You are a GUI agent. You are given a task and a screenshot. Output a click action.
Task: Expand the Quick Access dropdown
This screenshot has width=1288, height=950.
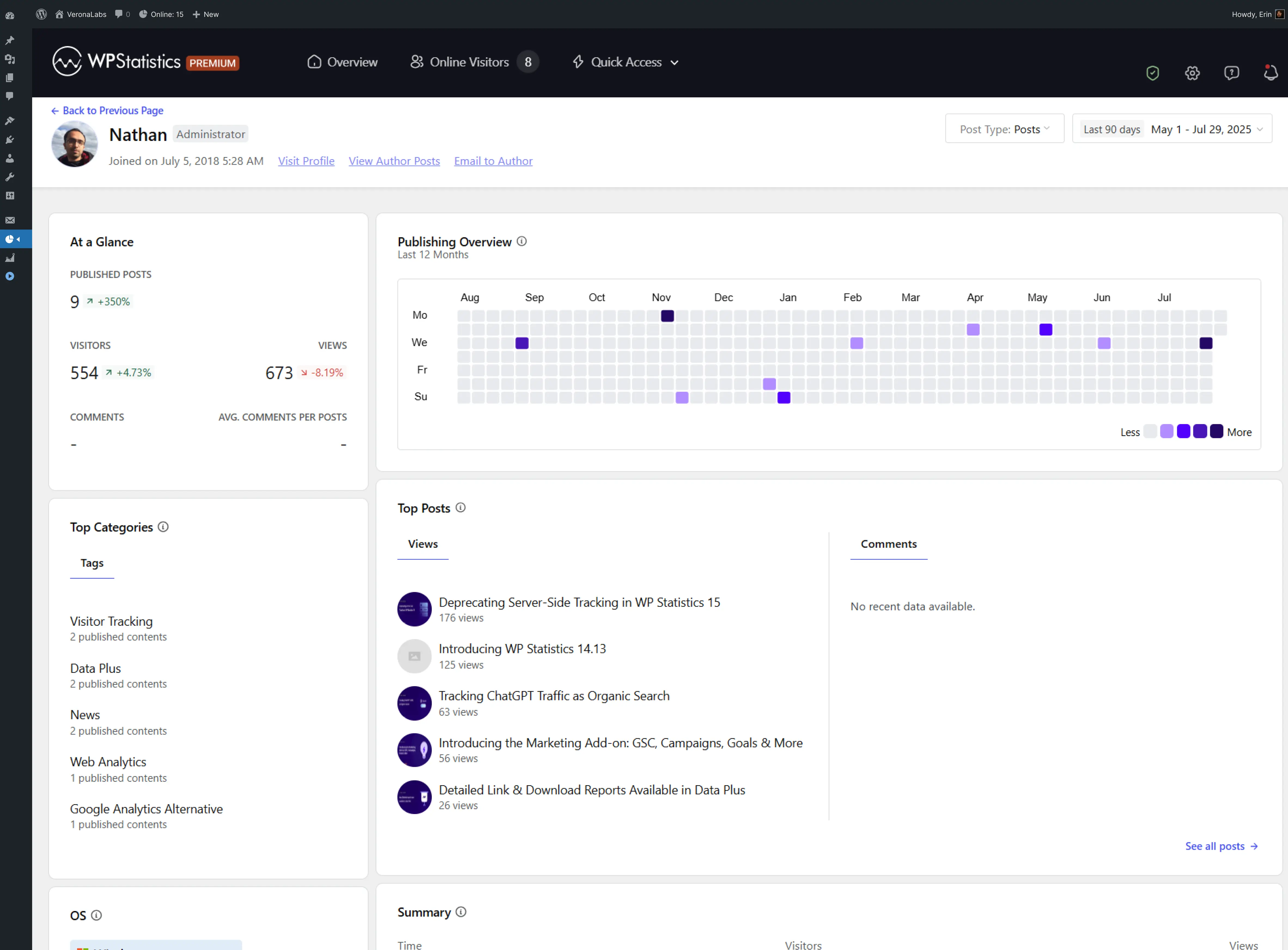(626, 62)
